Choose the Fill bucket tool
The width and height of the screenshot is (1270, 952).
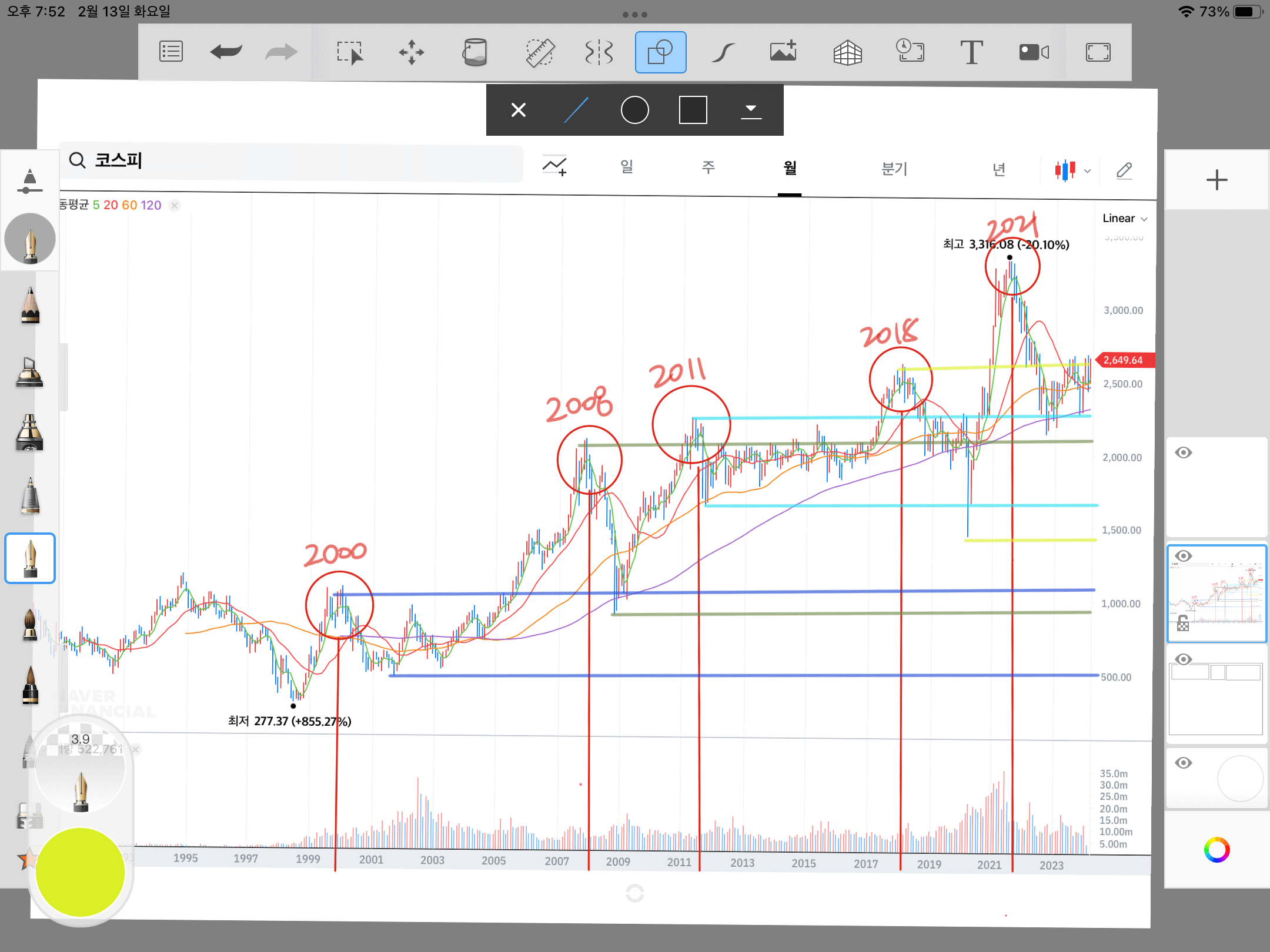[x=474, y=52]
